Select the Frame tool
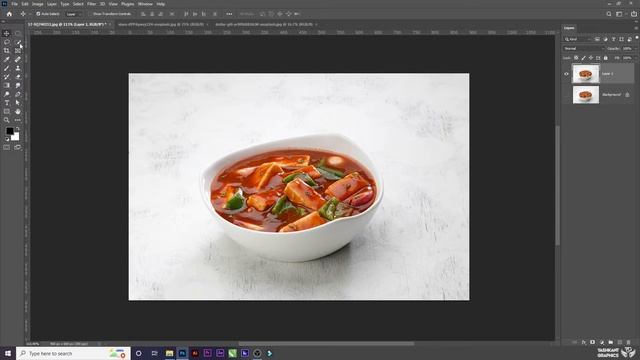This screenshot has height=360, width=640. click(18, 51)
